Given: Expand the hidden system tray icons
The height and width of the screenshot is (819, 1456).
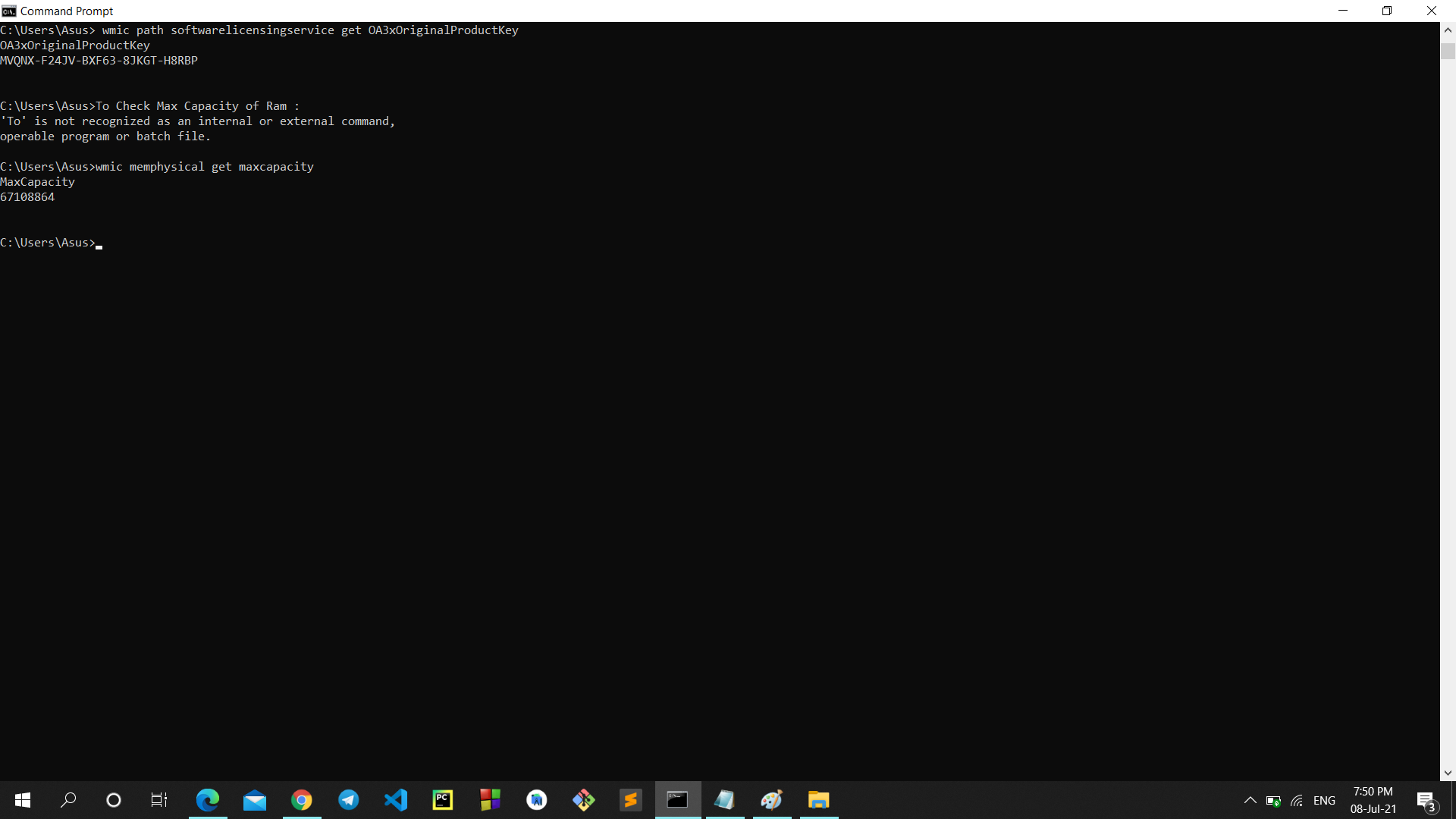Looking at the screenshot, I should (x=1250, y=800).
